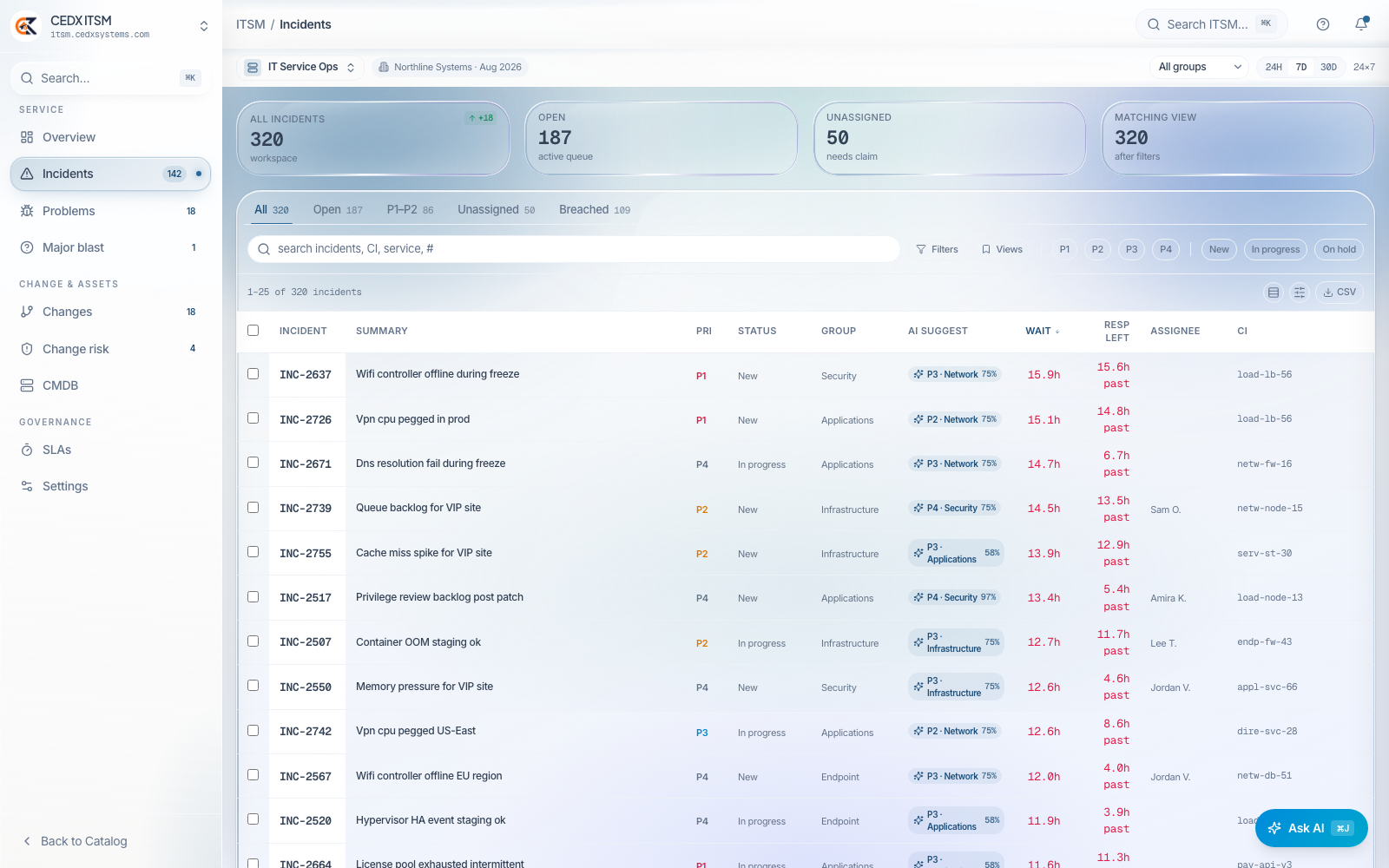
Task: Toggle the New status chip
Action: coord(1219,249)
